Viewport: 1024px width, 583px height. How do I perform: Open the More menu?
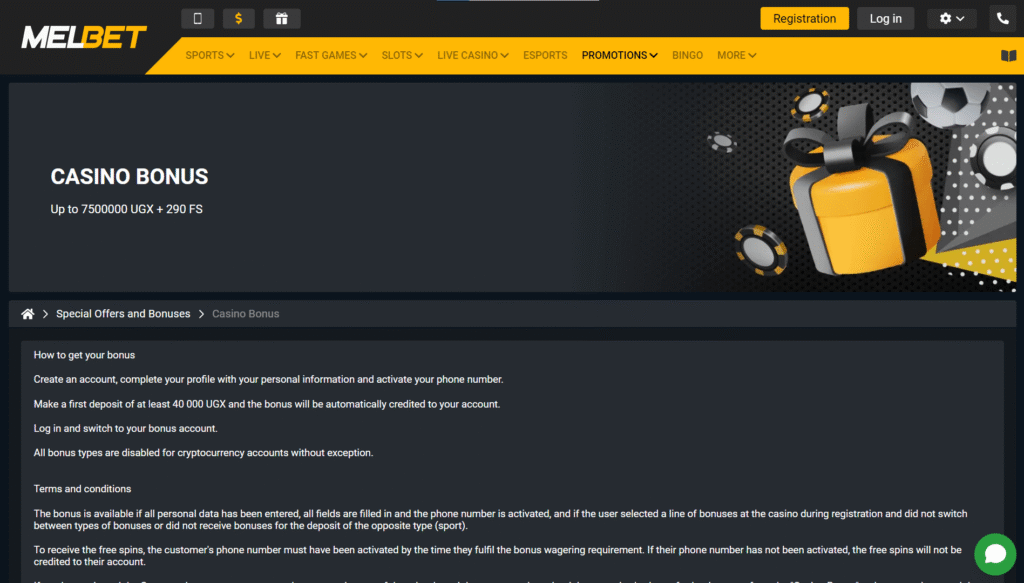(x=737, y=55)
